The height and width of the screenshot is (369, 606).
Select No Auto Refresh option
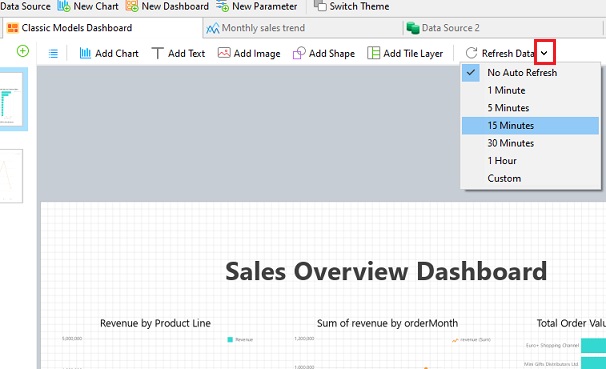(530, 73)
